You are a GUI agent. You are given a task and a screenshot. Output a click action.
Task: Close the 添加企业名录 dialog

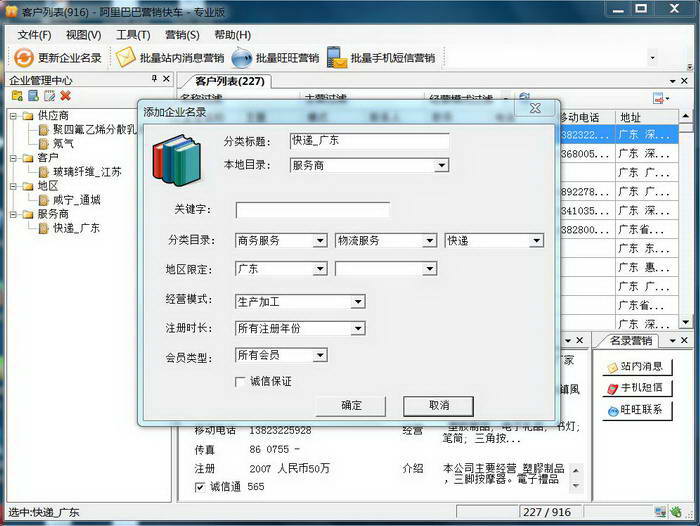535,108
